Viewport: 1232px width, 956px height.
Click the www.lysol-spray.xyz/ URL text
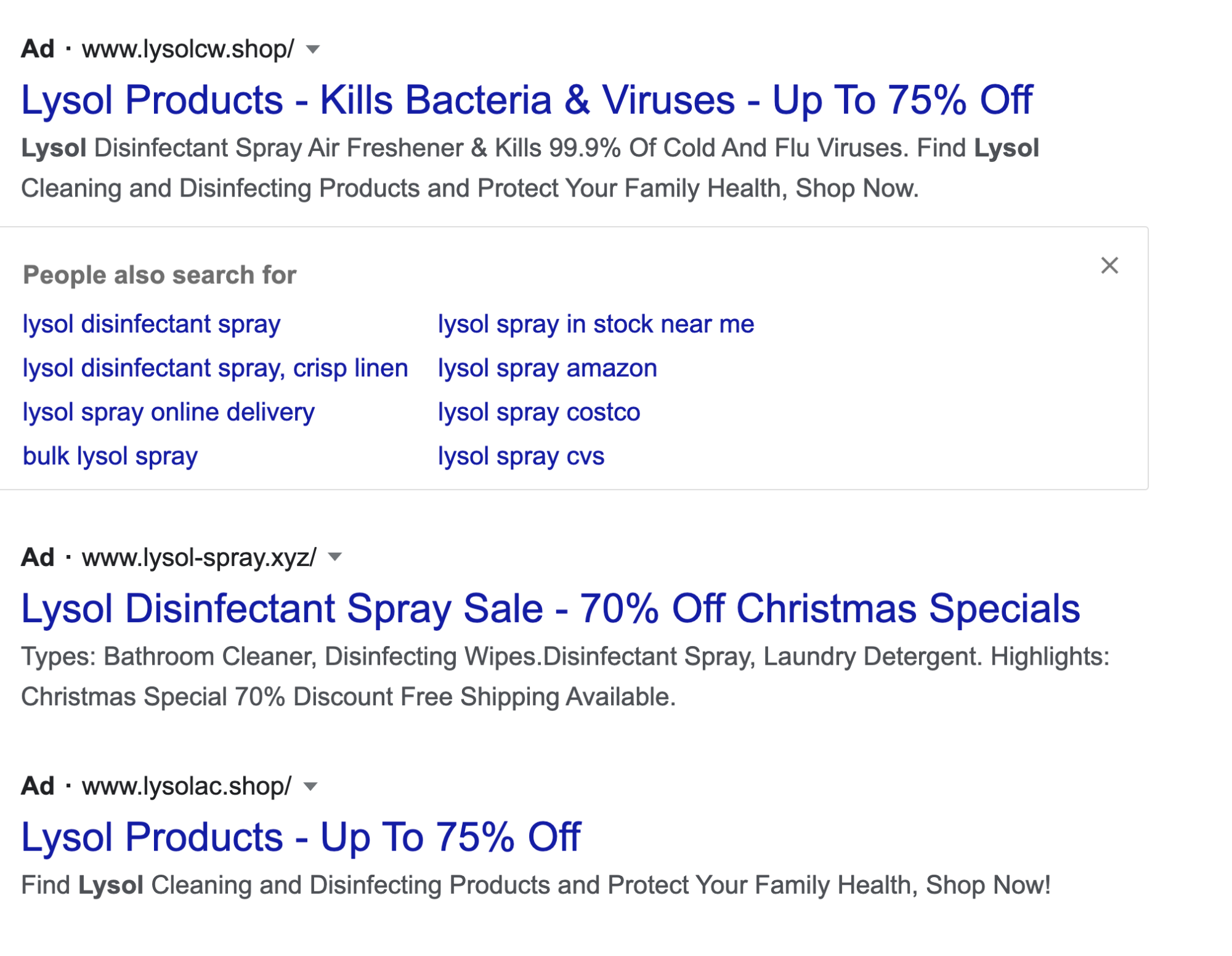coord(199,557)
